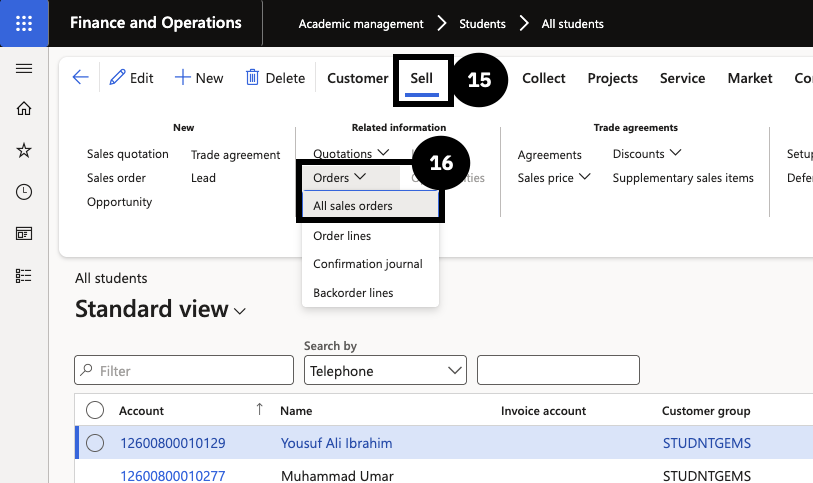Click Trade agreement under New
The image size is (813, 483).
(x=235, y=154)
